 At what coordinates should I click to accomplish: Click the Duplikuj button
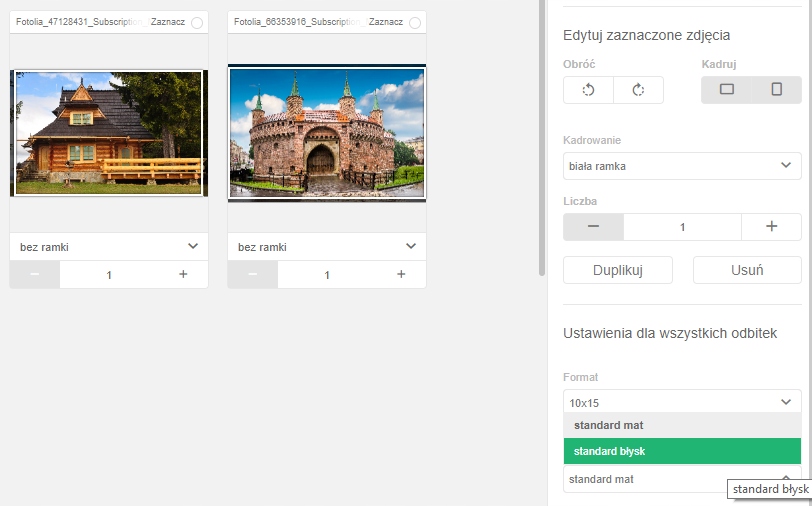click(x=618, y=270)
